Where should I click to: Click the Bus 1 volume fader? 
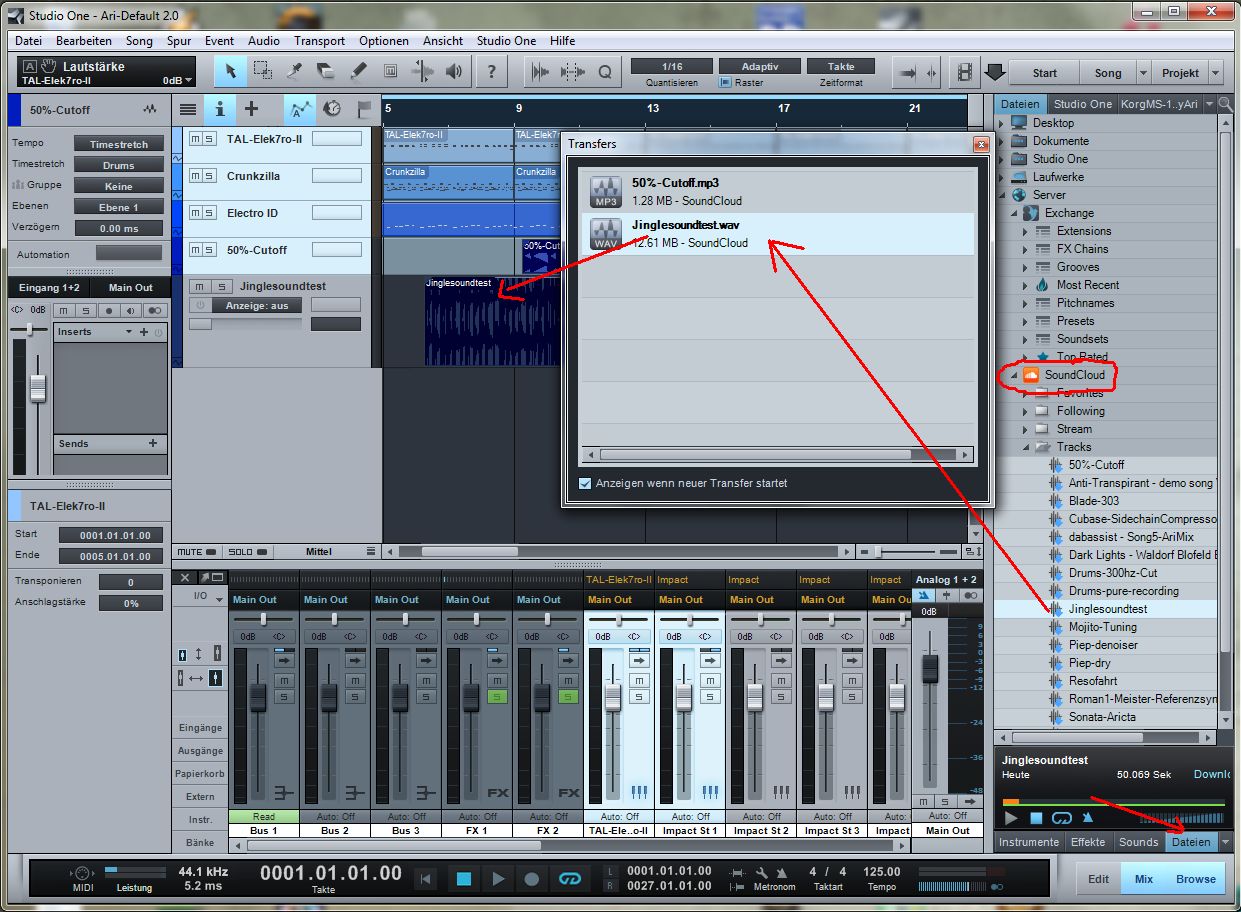coord(257,697)
